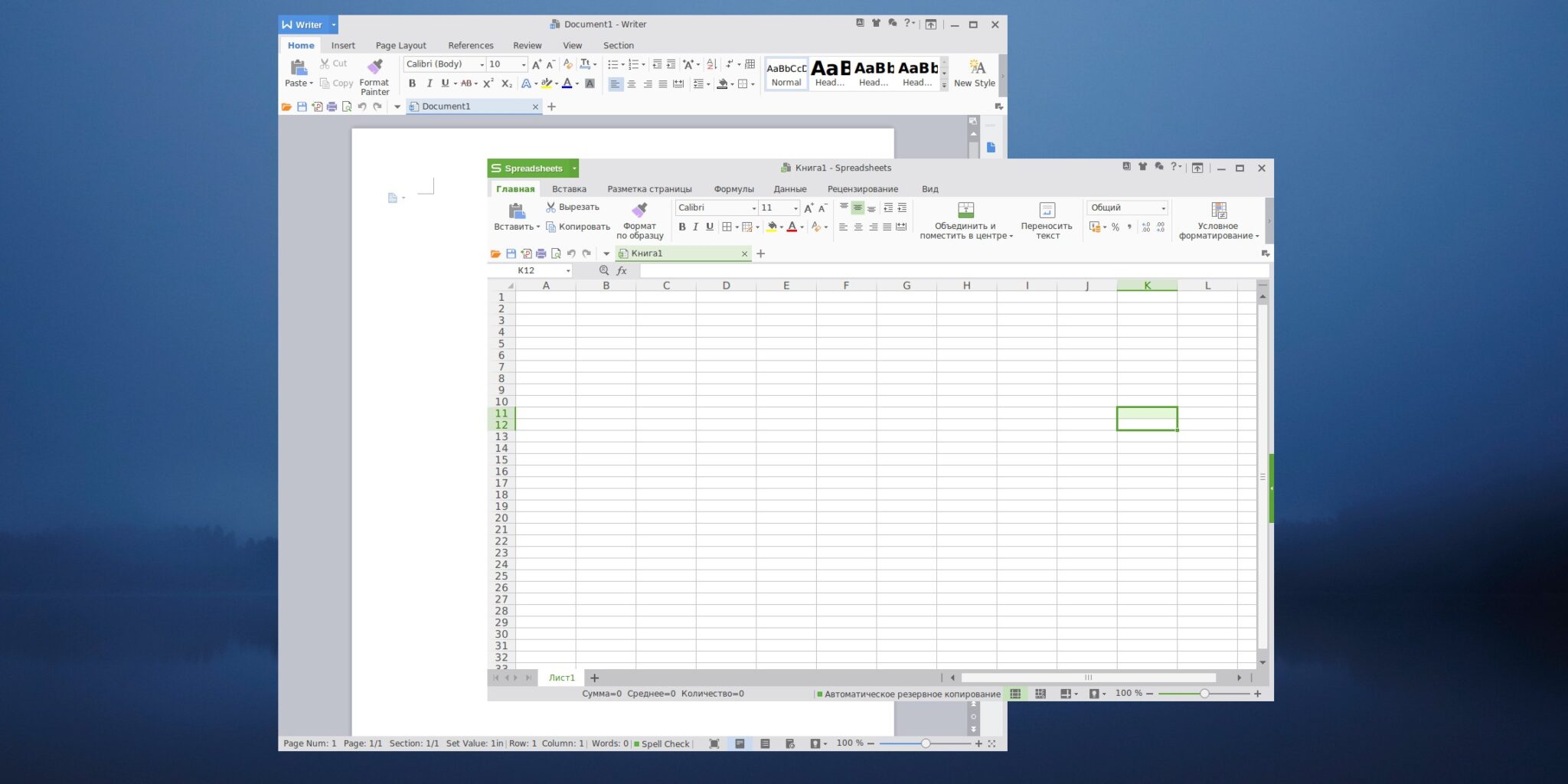The width and height of the screenshot is (1568, 784).
Task: Click the Undo icon in Writer toolbar
Action: pos(362,106)
